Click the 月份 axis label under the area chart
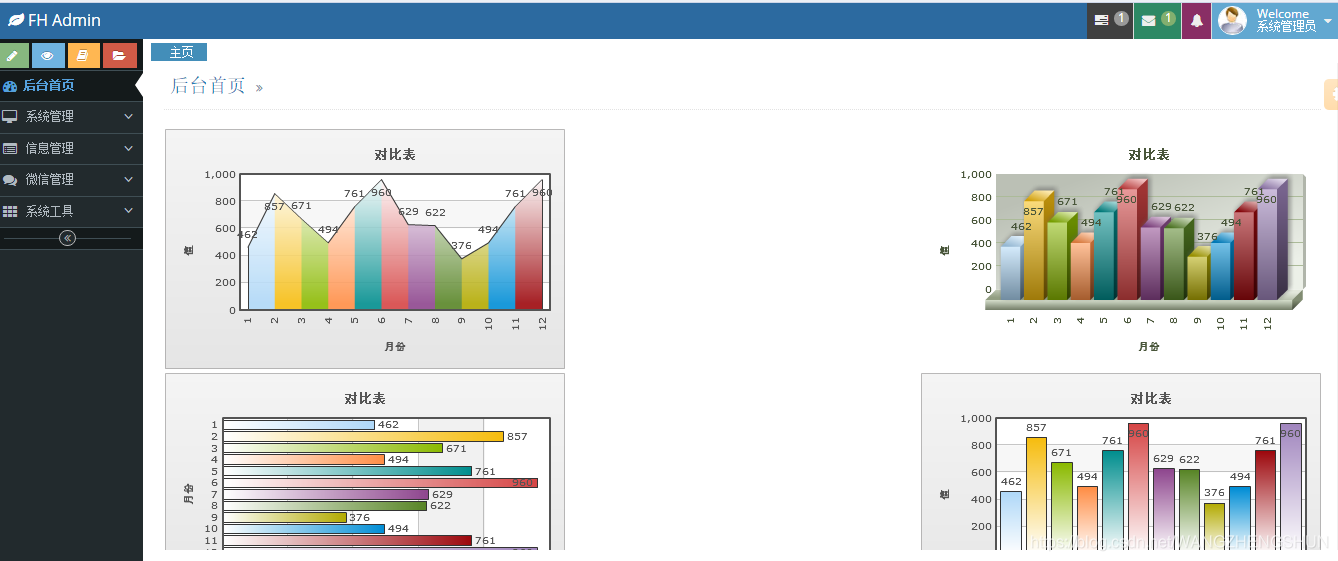1338x561 pixels. (395, 347)
